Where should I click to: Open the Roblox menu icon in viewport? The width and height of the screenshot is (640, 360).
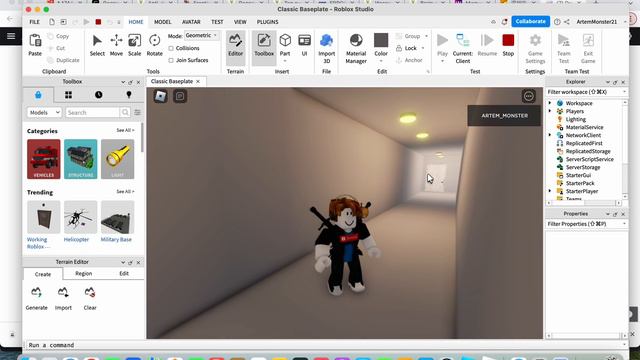click(x=161, y=96)
